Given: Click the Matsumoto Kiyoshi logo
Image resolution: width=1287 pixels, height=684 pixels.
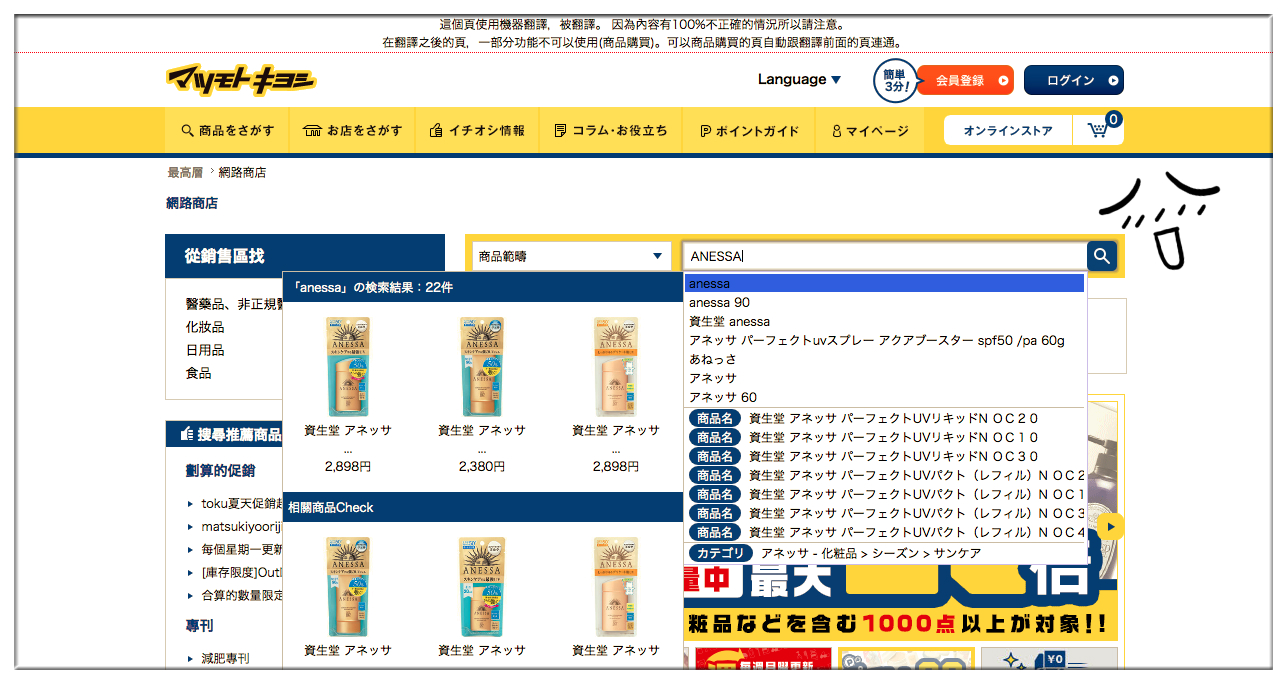Looking at the screenshot, I should click(240, 80).
